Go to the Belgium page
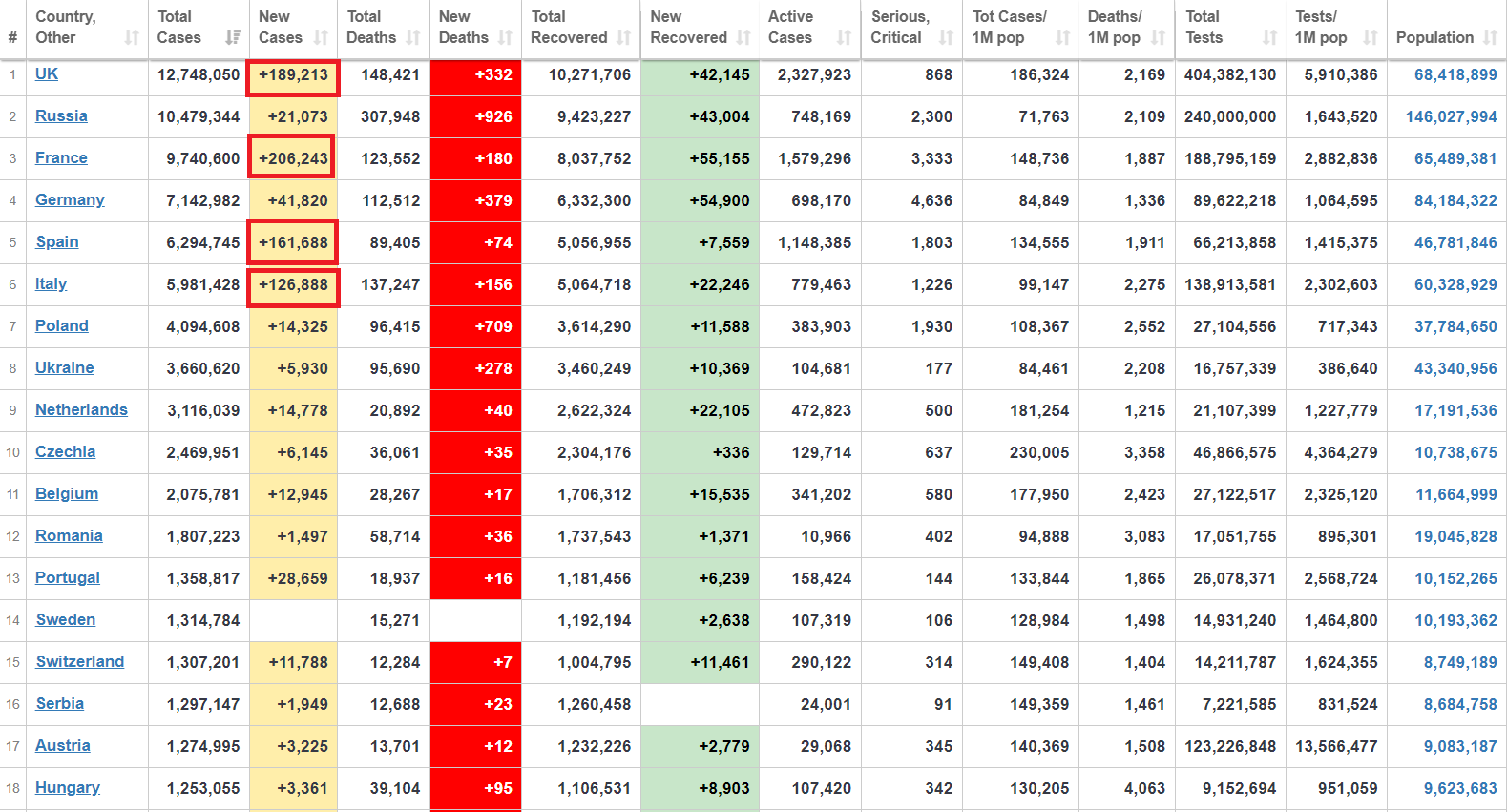 click(x=67, y=493)
